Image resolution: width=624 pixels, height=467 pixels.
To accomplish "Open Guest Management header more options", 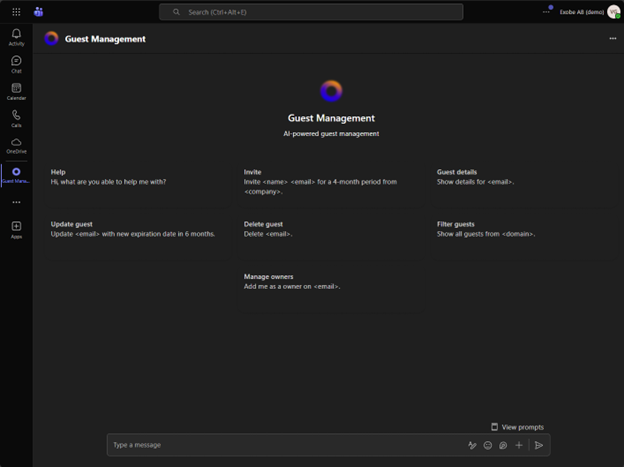I will point(612,39).
